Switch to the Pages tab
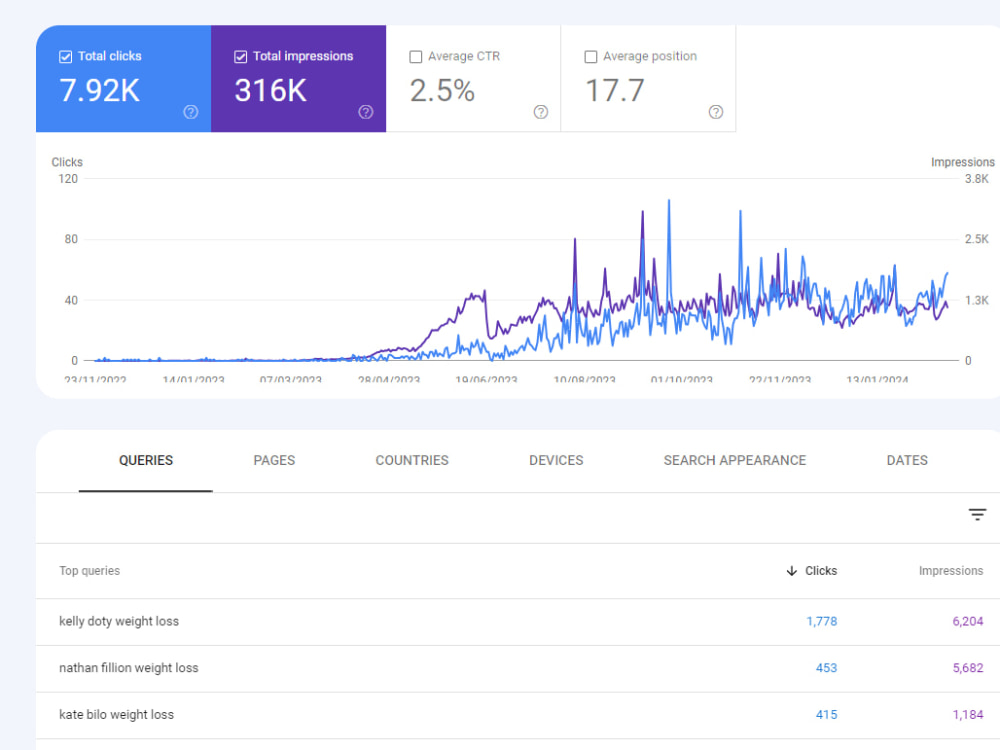This screenshot has width=1000, height=750. click(x=274, y=460)
